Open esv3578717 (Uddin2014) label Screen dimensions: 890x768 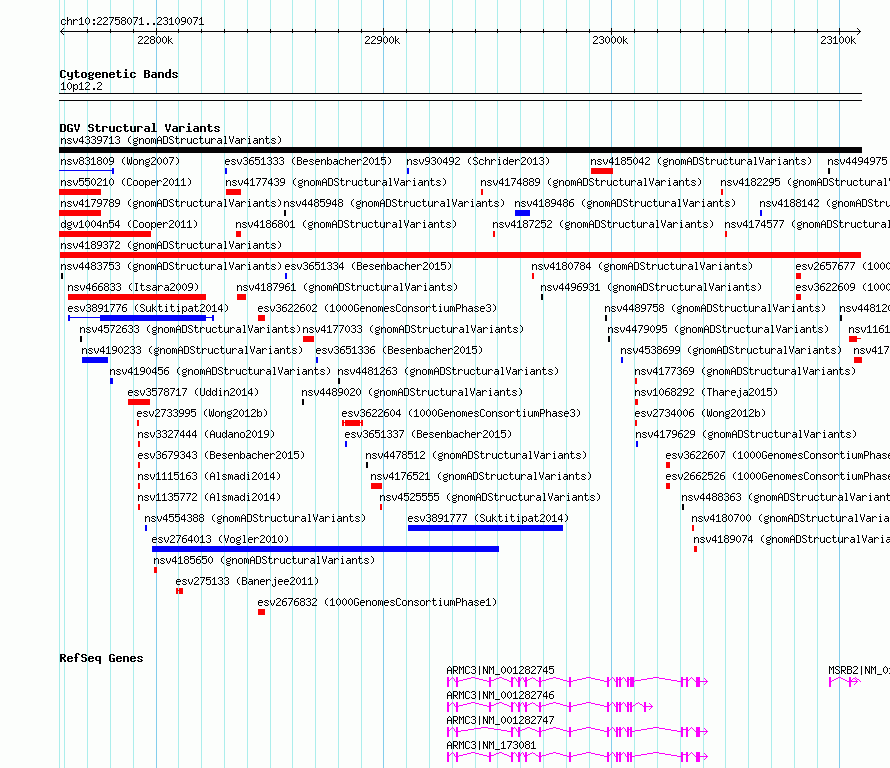pyautogui.click(x=193, y=392)
